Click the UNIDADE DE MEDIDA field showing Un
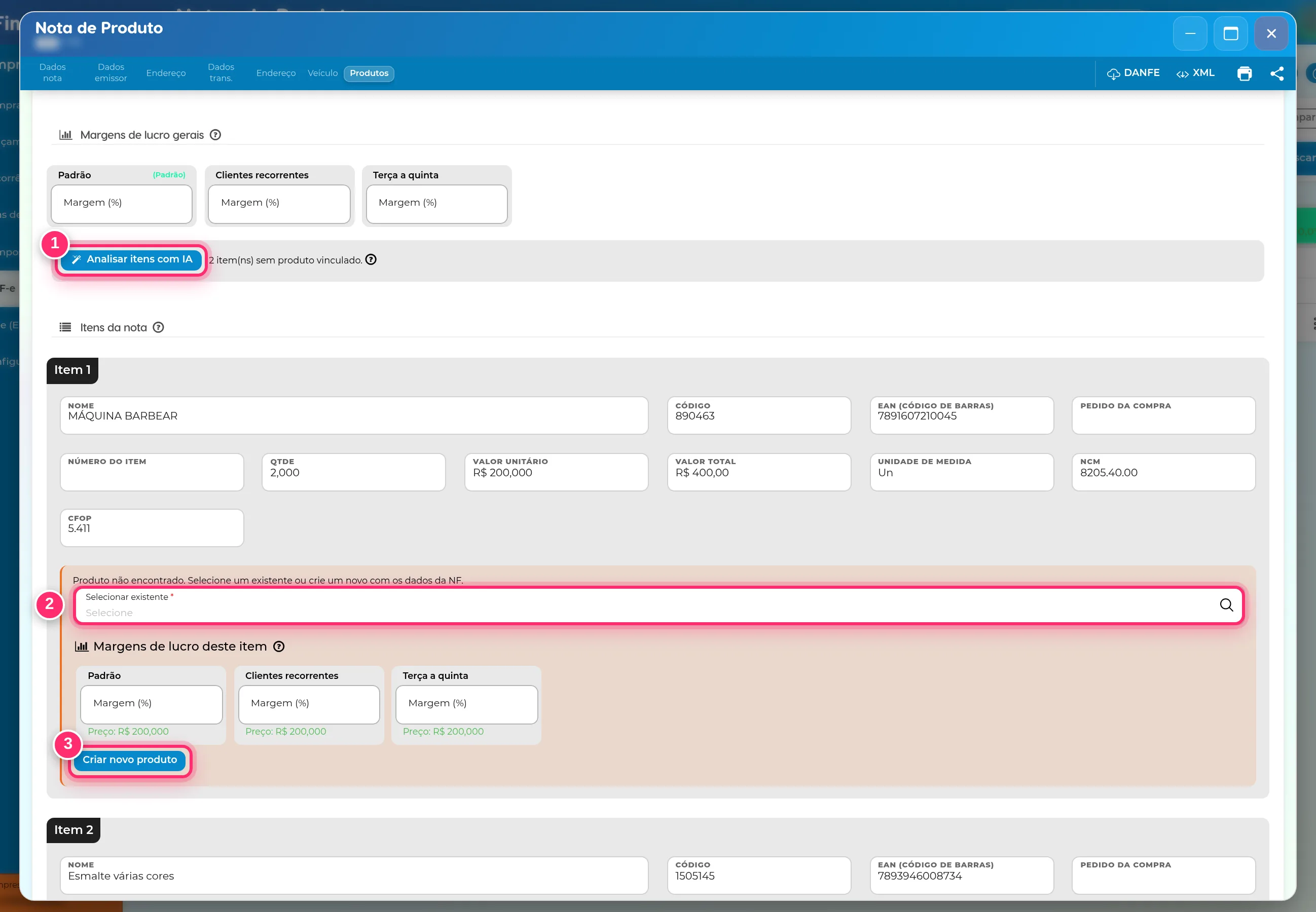This screenshot has width=1316, height=912. coord(962,472)
